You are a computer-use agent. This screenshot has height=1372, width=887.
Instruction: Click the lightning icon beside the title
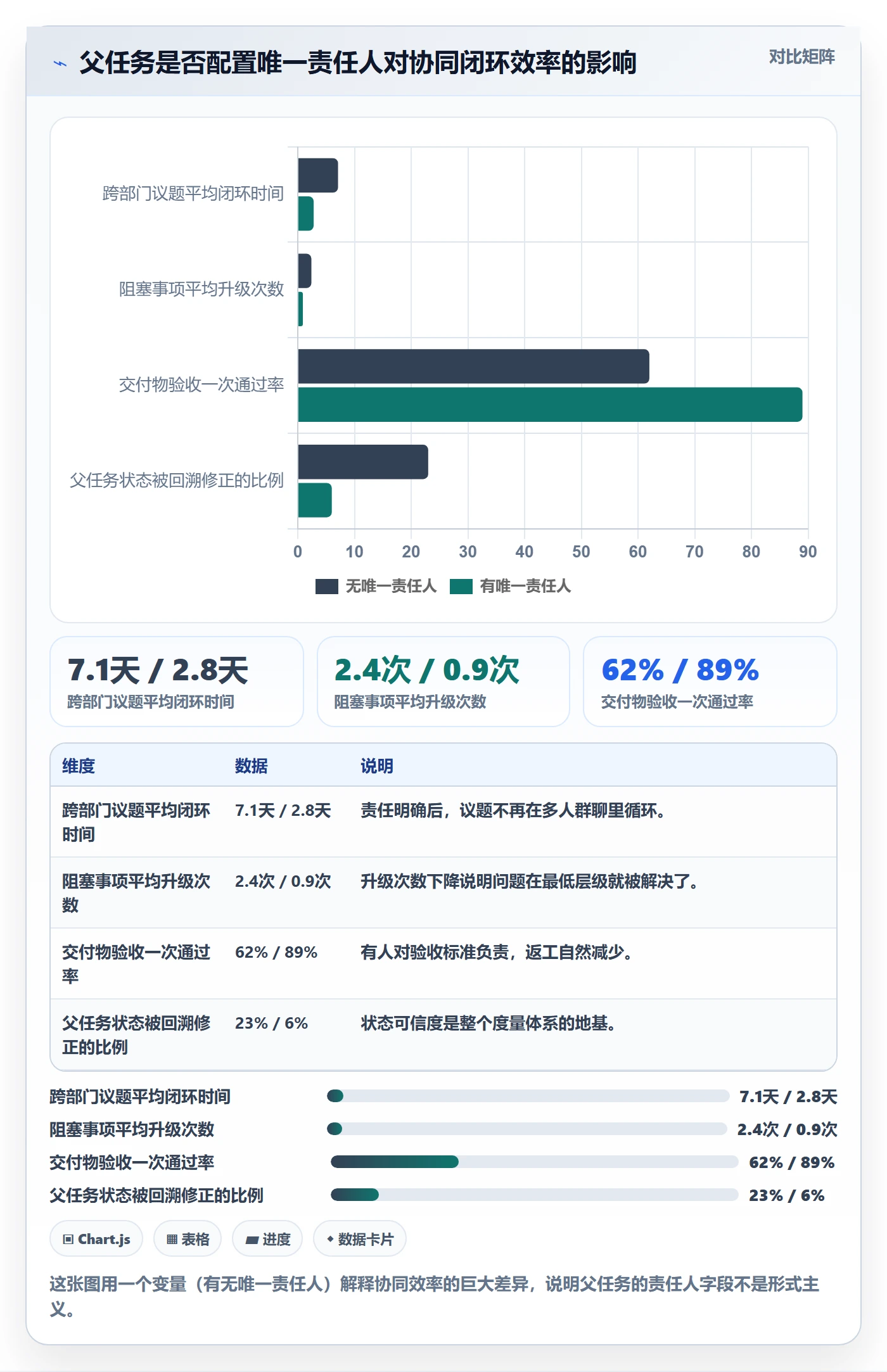pos(60,63)
